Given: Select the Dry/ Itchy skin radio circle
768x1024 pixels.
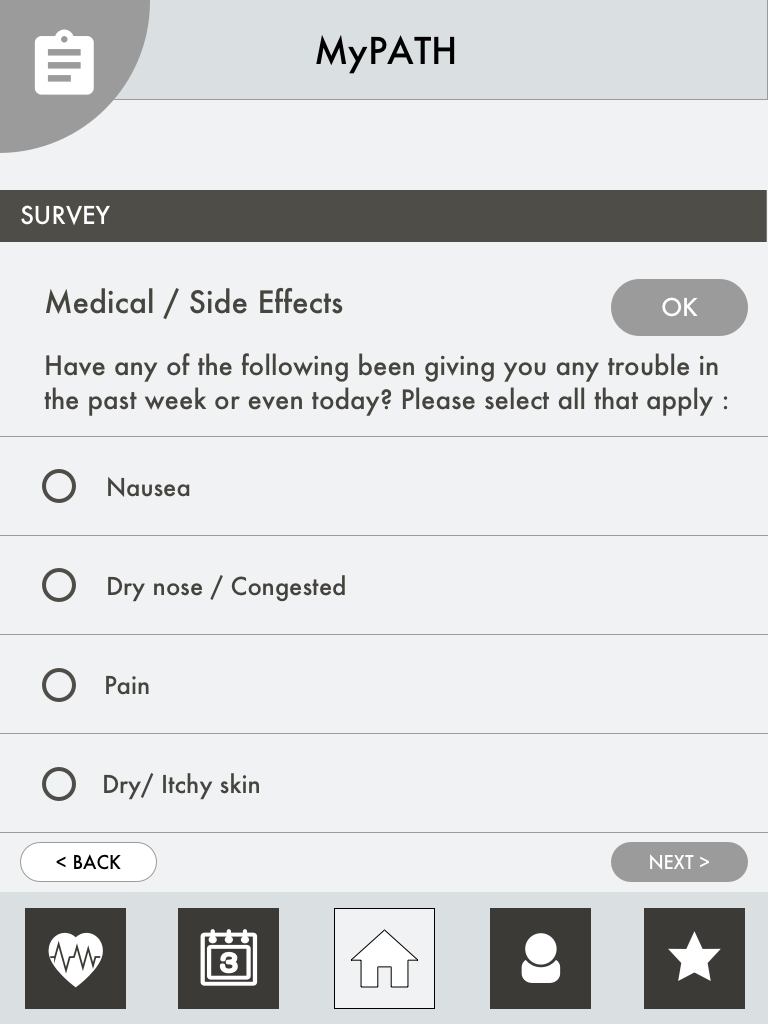Looking at the screenshot, I should coord(59,784).
